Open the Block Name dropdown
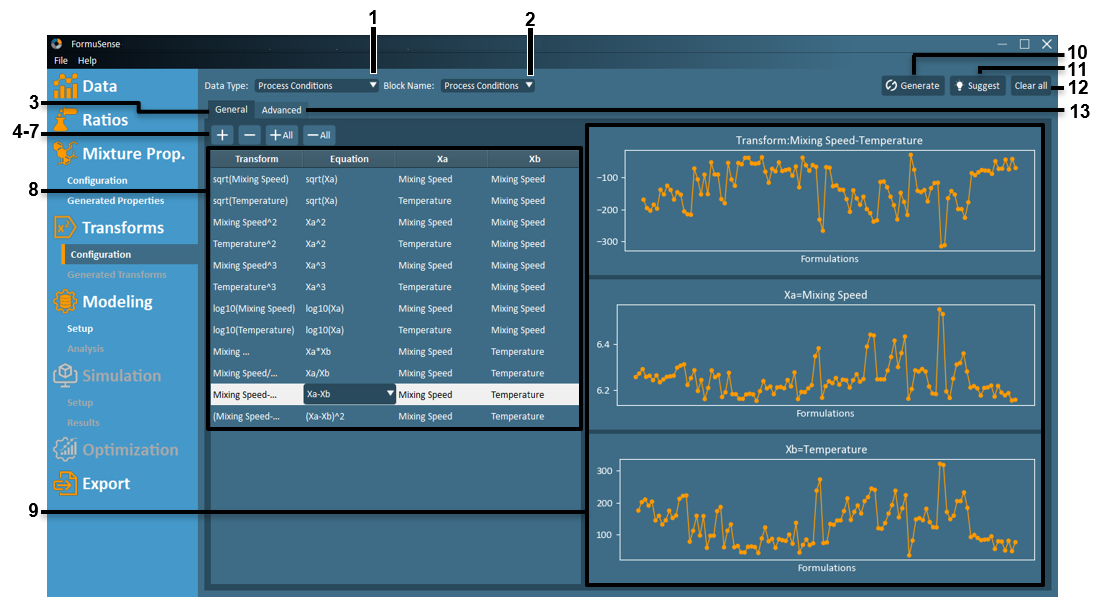The image size is (1102, 597). coord(488,86)
